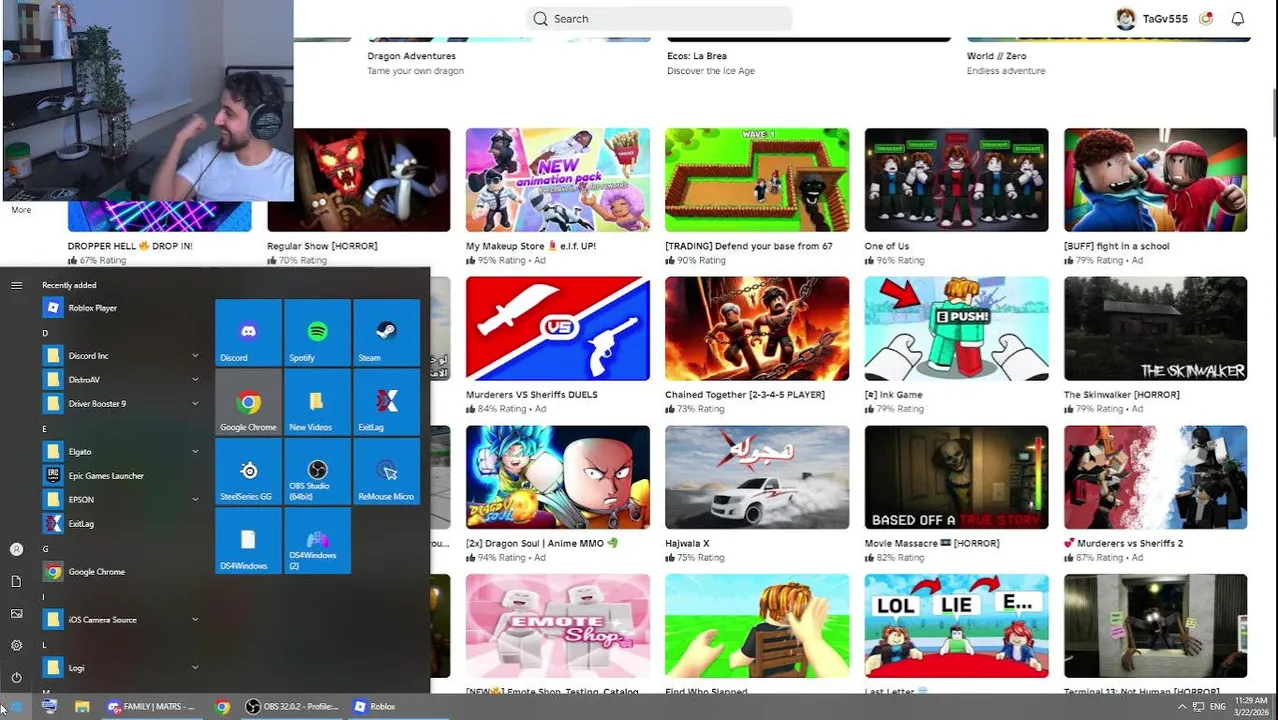
Task: Open the DS4Windows document tile
Action: point(248,540)
